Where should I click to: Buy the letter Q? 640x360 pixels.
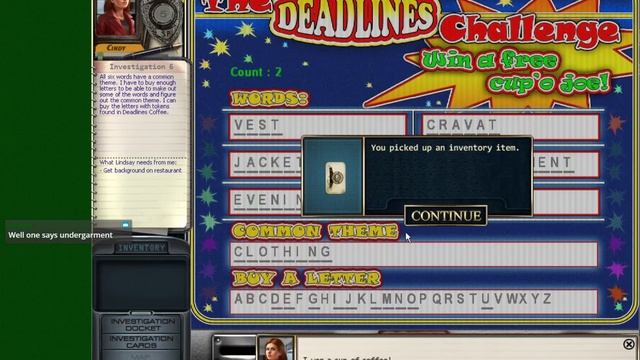(437, 299)
